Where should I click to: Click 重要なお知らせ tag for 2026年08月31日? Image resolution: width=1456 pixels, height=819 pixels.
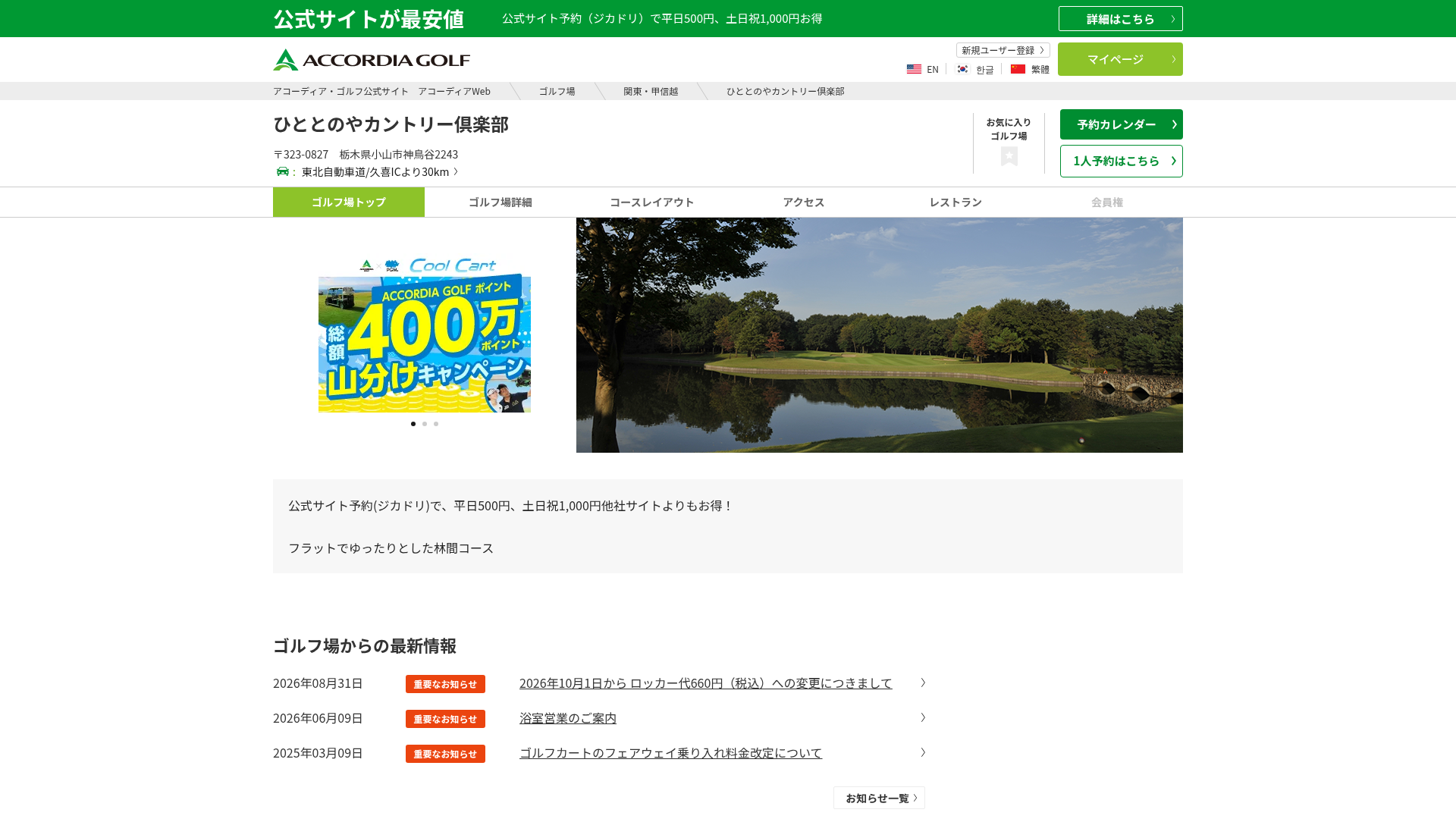(445, 684)
